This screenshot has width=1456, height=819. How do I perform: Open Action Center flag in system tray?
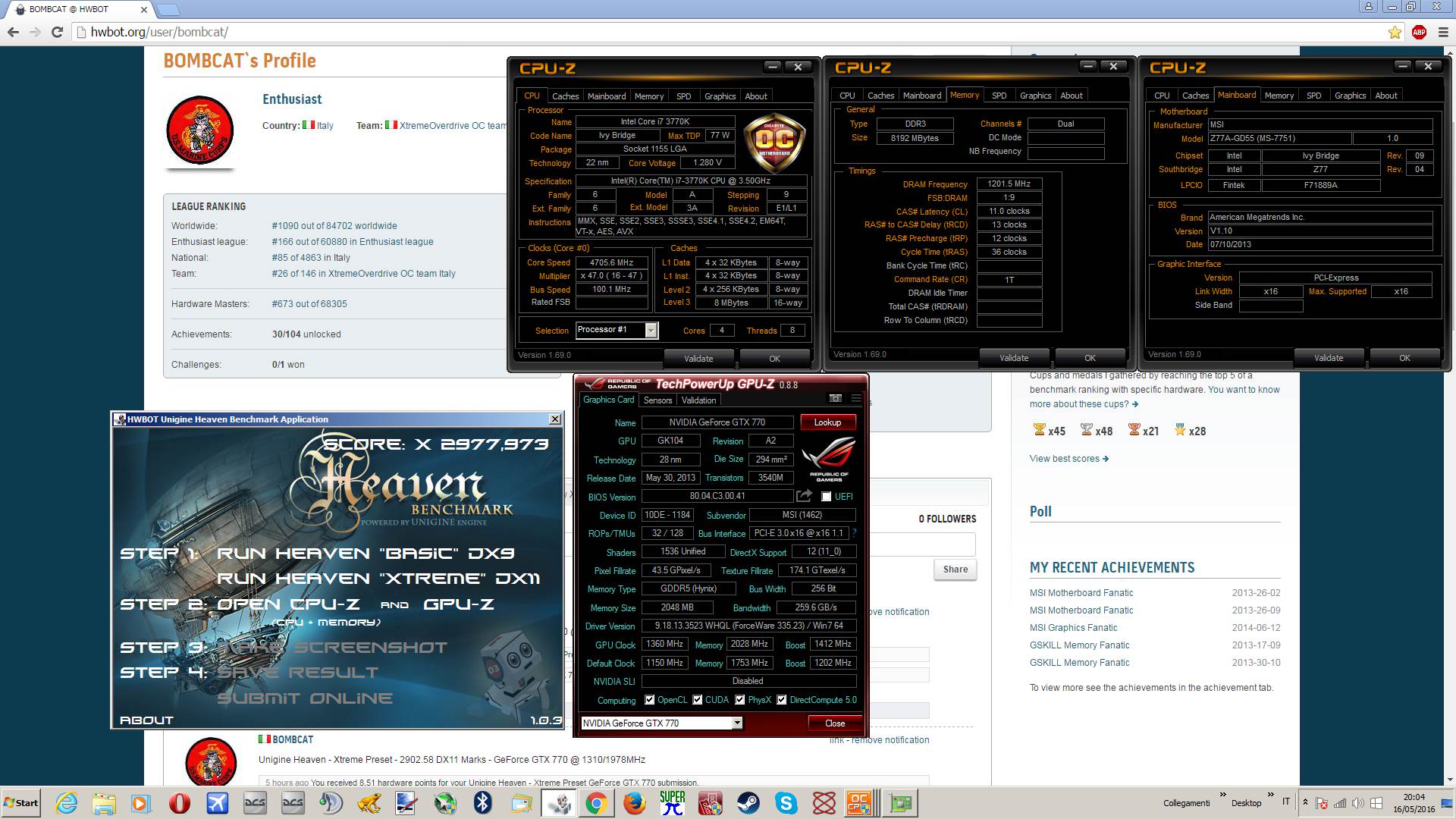(1322, 803)
